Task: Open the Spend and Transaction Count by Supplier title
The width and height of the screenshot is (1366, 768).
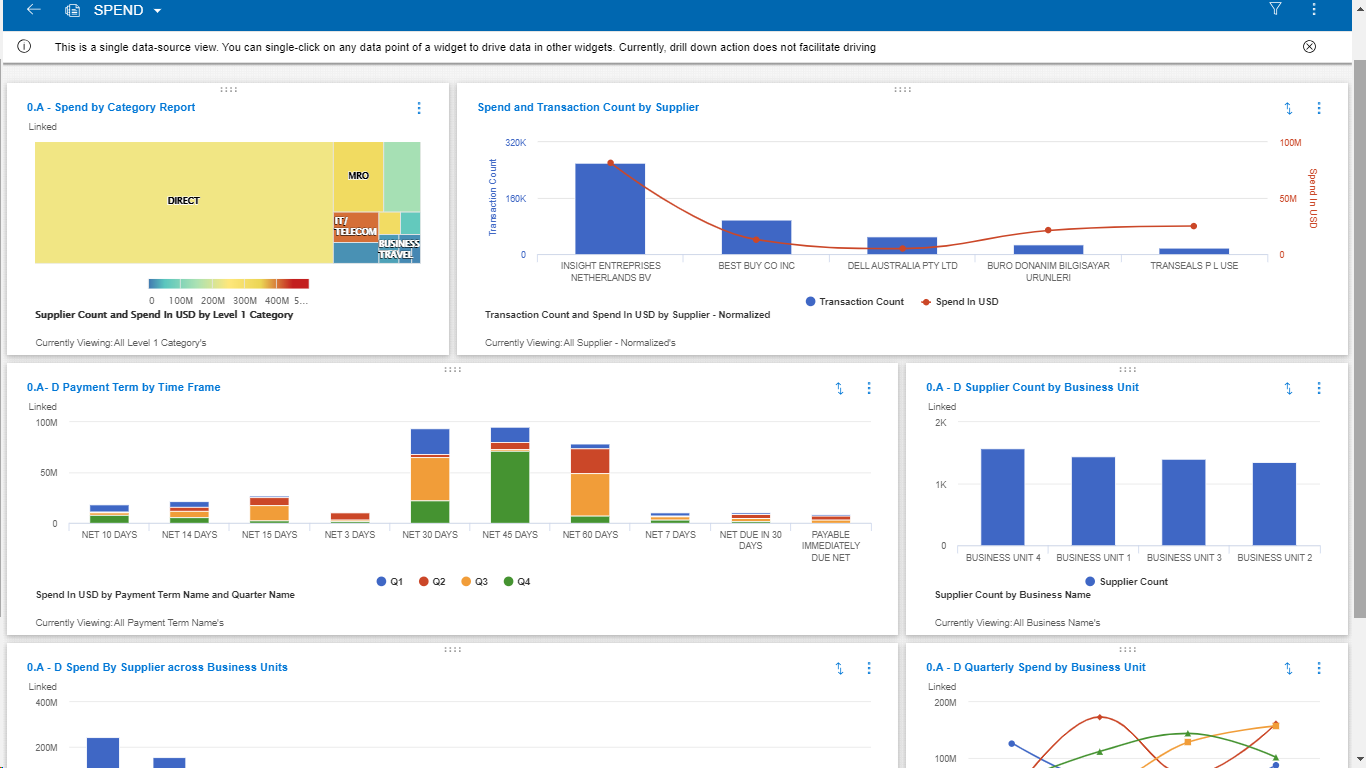Action: pyautogui.click(x=588, y=107)
